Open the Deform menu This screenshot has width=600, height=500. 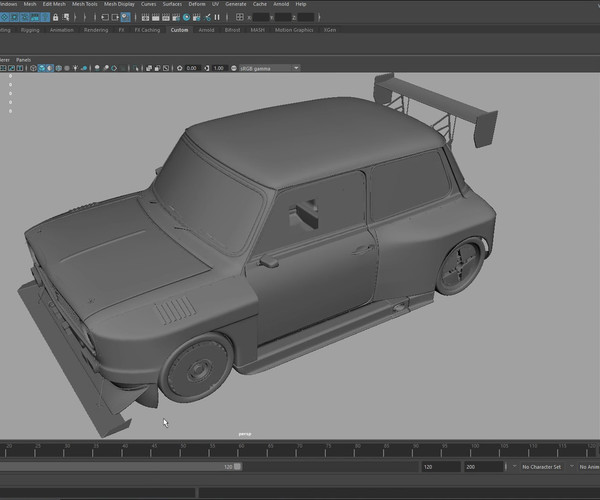tap(197, 4)
